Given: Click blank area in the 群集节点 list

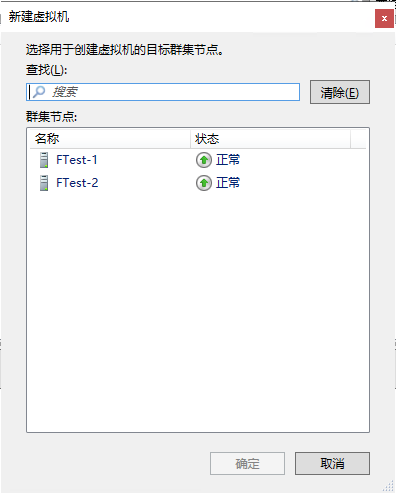Looking at the screenshot, I should (x=198, y=310).
